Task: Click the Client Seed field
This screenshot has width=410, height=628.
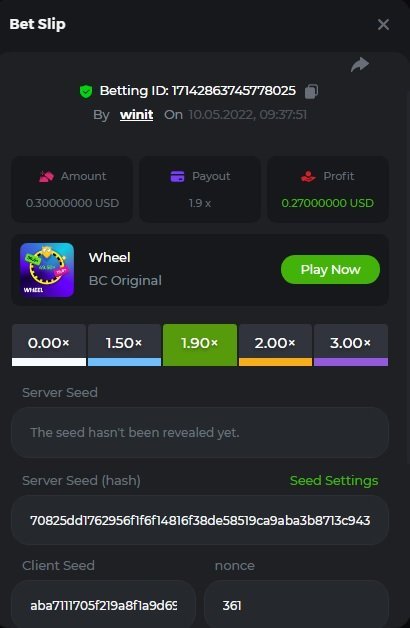Action: point(103,604)
